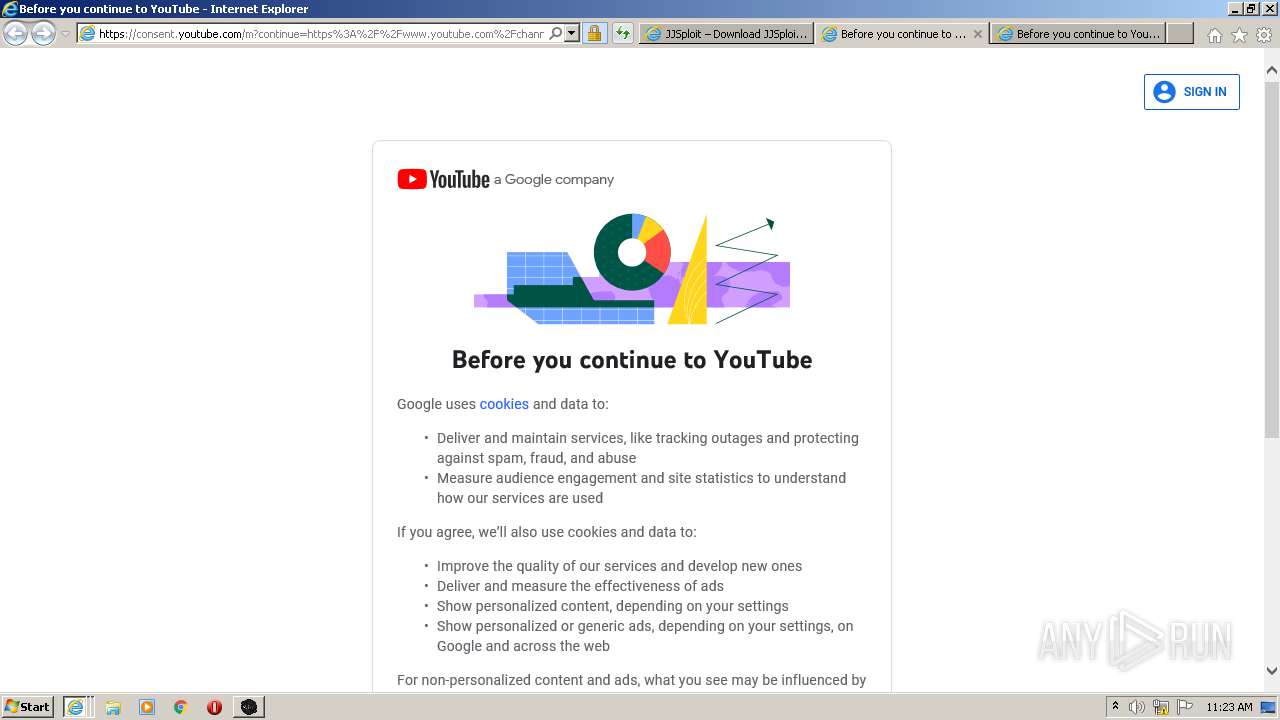Viewport: 1280px width, 720px height.
Task: Switch to third 'Before you continue to You...' tab
Action: [1078, 34]
